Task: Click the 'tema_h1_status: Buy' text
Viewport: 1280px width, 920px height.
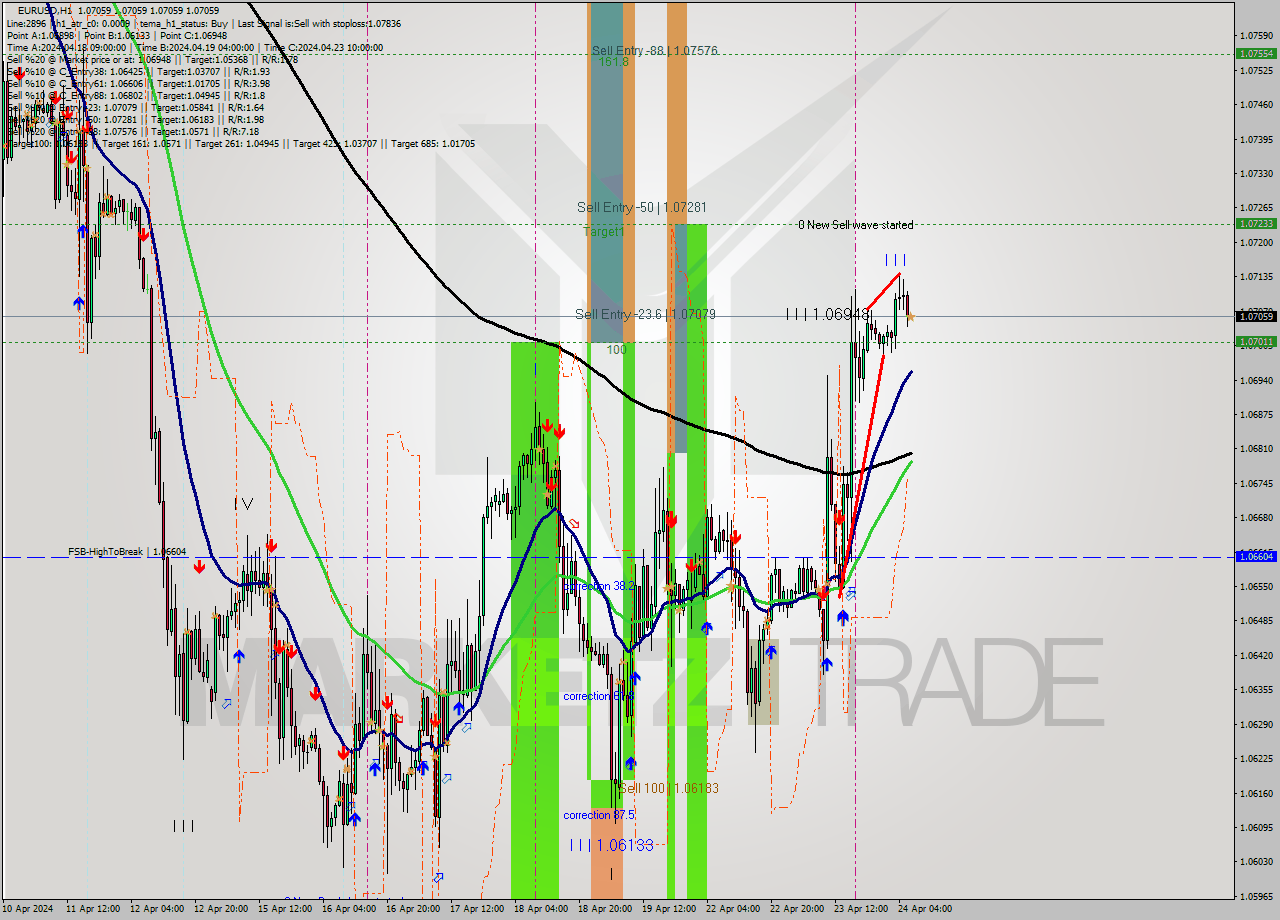Action: point(183,23)
